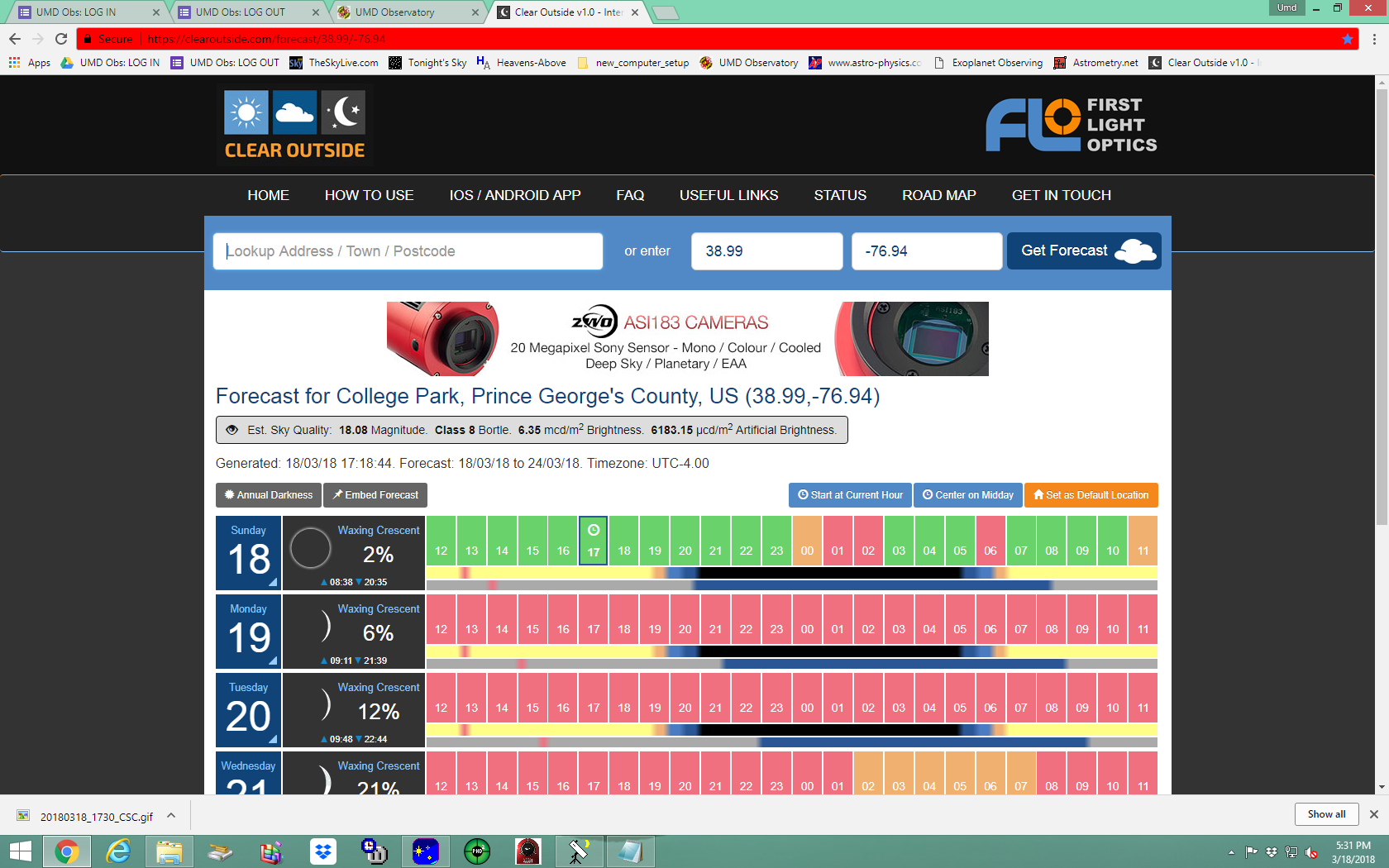Screen dimensions: 1389x868
Task: Click the Lookup Address search field
Action: 408,251
